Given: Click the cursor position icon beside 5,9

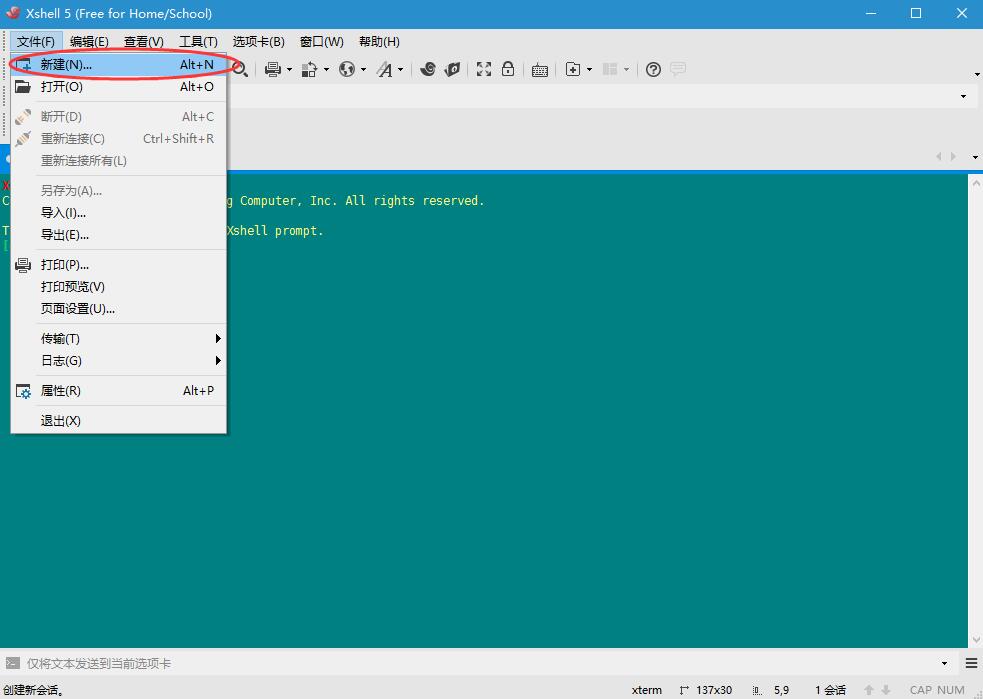Looking at the screenshot, I should tap(757, 690).
